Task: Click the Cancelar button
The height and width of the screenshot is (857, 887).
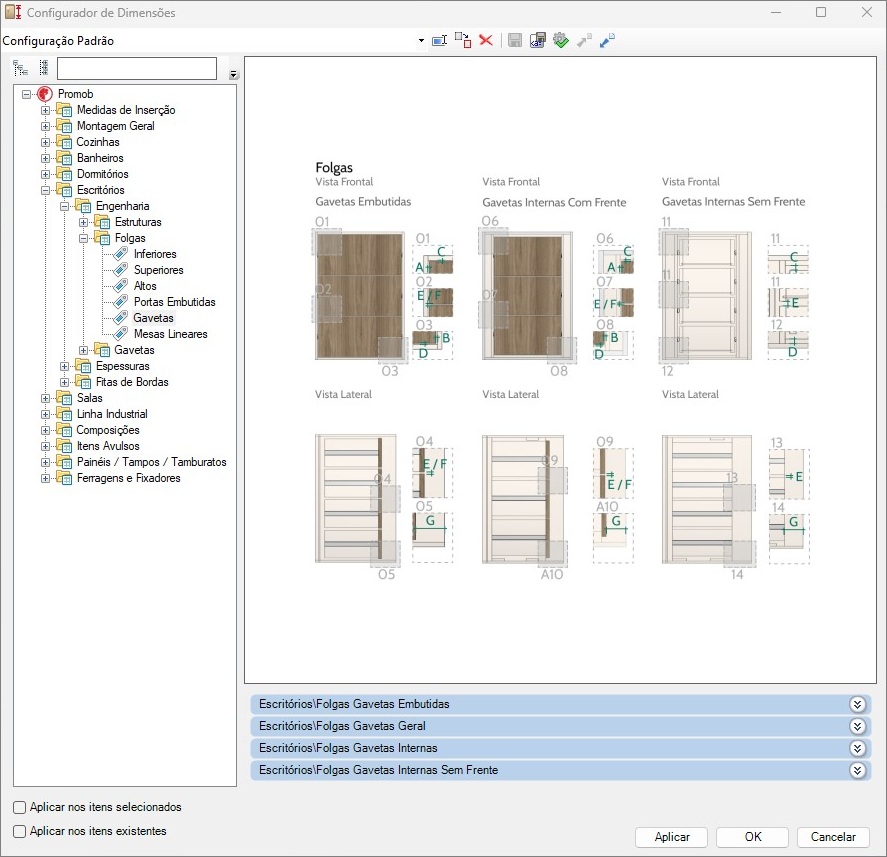Action: (833, 837)
